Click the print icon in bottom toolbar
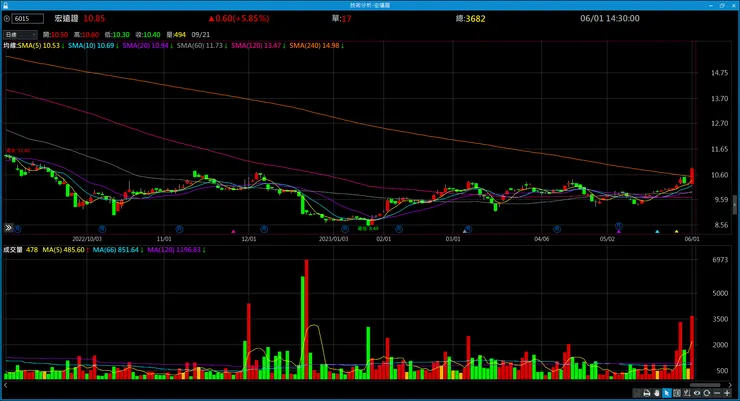 (647, 393)
